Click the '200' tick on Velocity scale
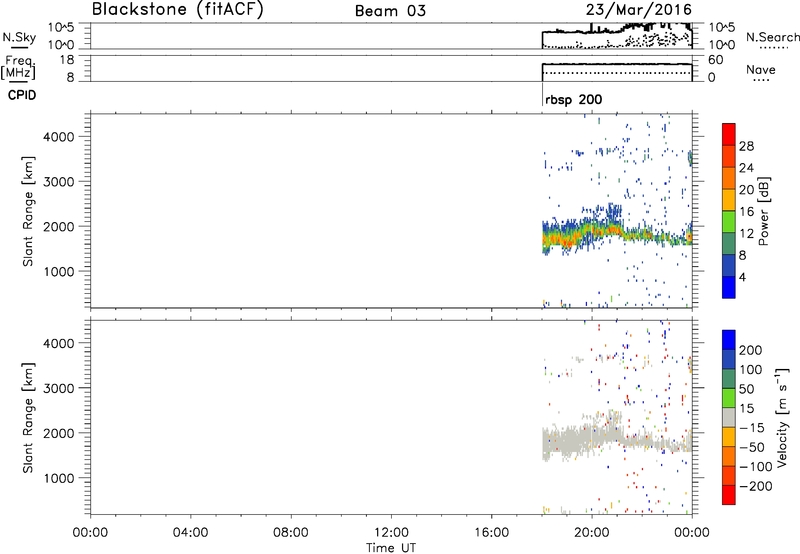The height and width of the screenshot is (554, 800). [751, 350]
